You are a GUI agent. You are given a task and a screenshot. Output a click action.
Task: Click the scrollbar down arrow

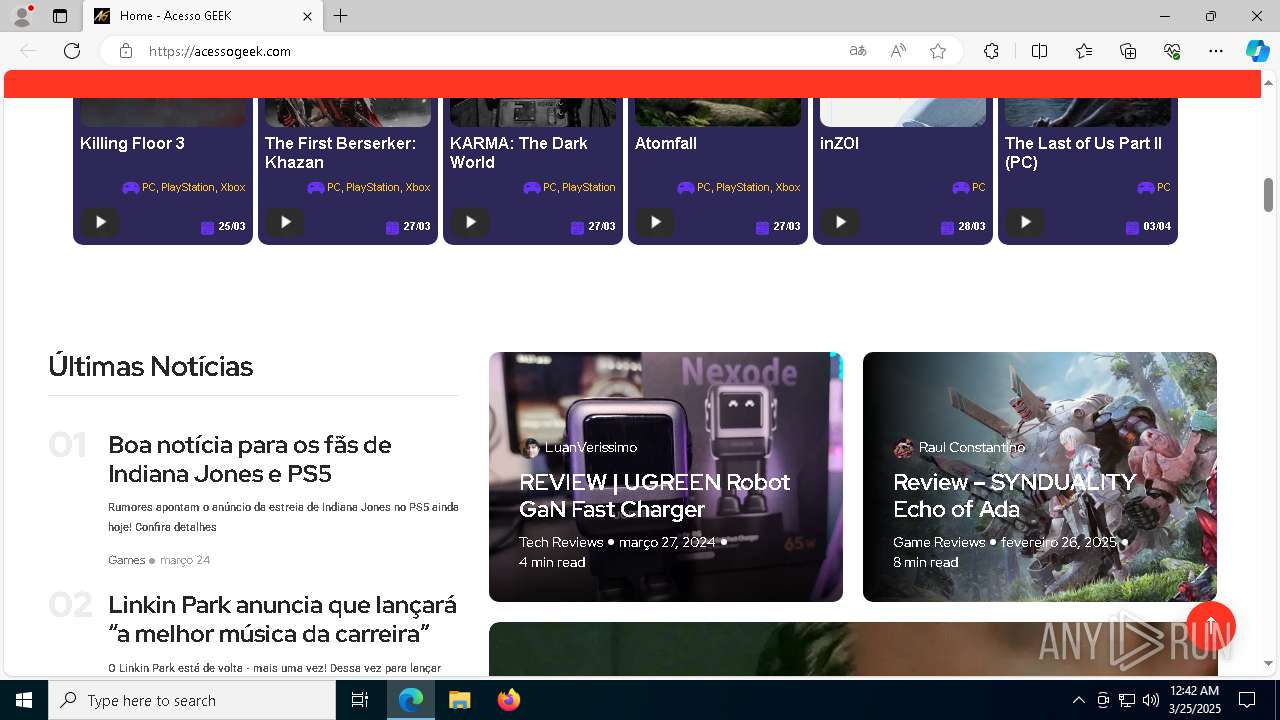[x=1268, y=663]
